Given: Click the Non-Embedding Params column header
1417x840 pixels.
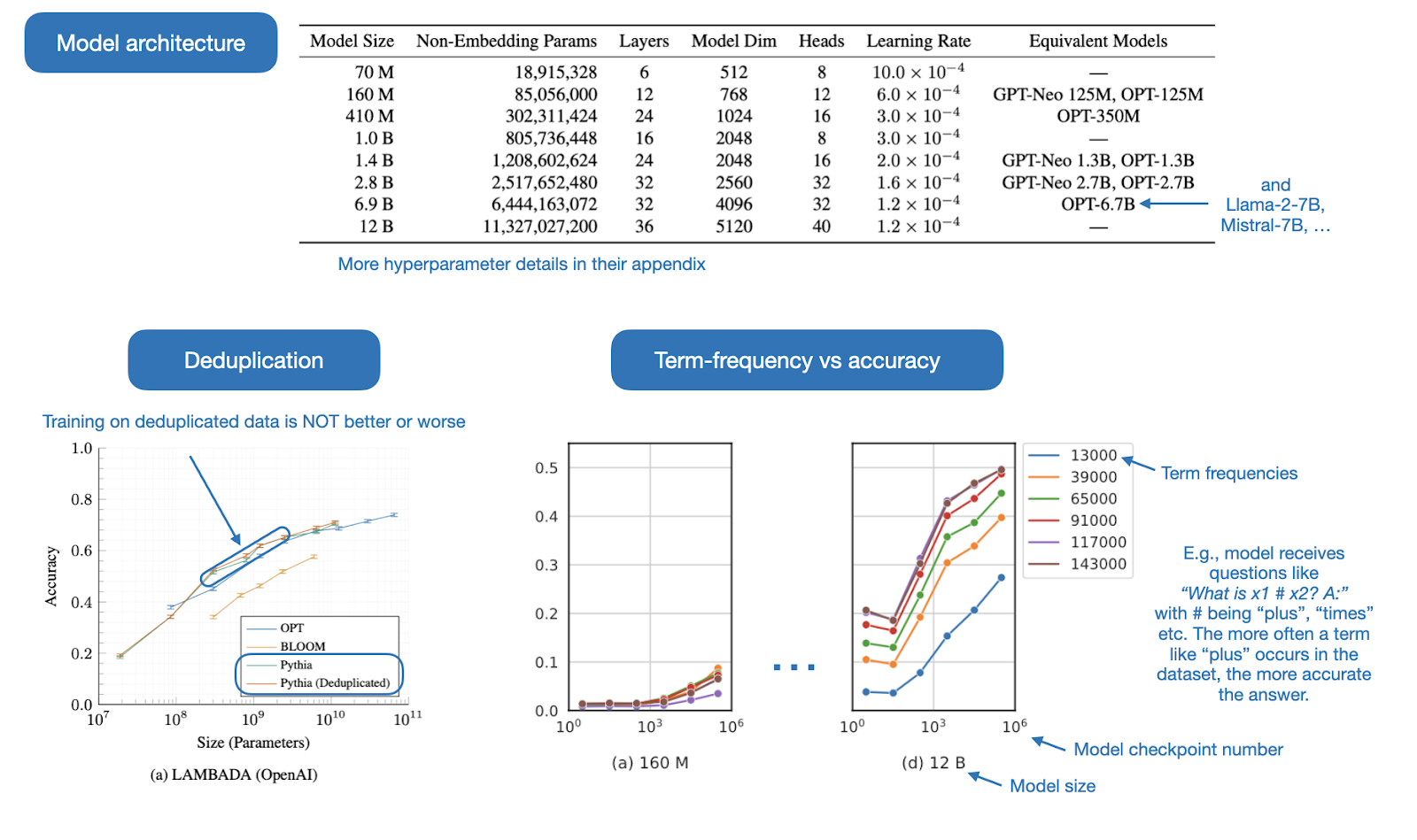Looking at the screenshot, I should click(506, 41).
